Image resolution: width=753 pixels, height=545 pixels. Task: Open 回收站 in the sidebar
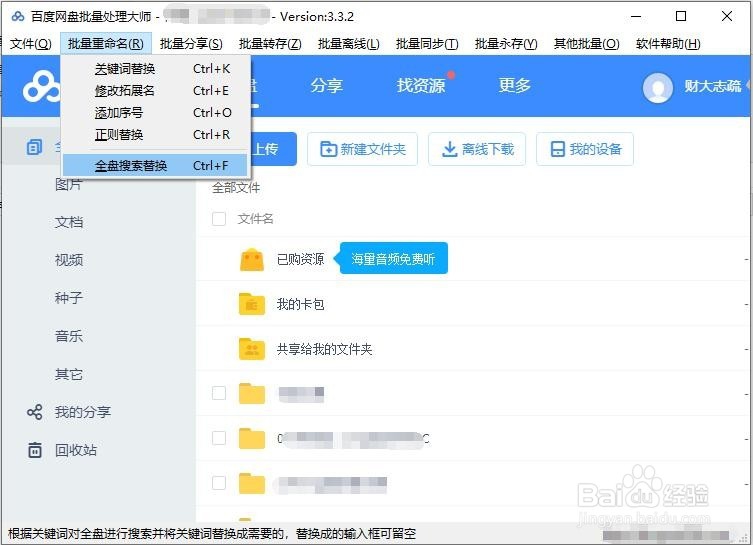pyautogui.click(x=76, y=450)
